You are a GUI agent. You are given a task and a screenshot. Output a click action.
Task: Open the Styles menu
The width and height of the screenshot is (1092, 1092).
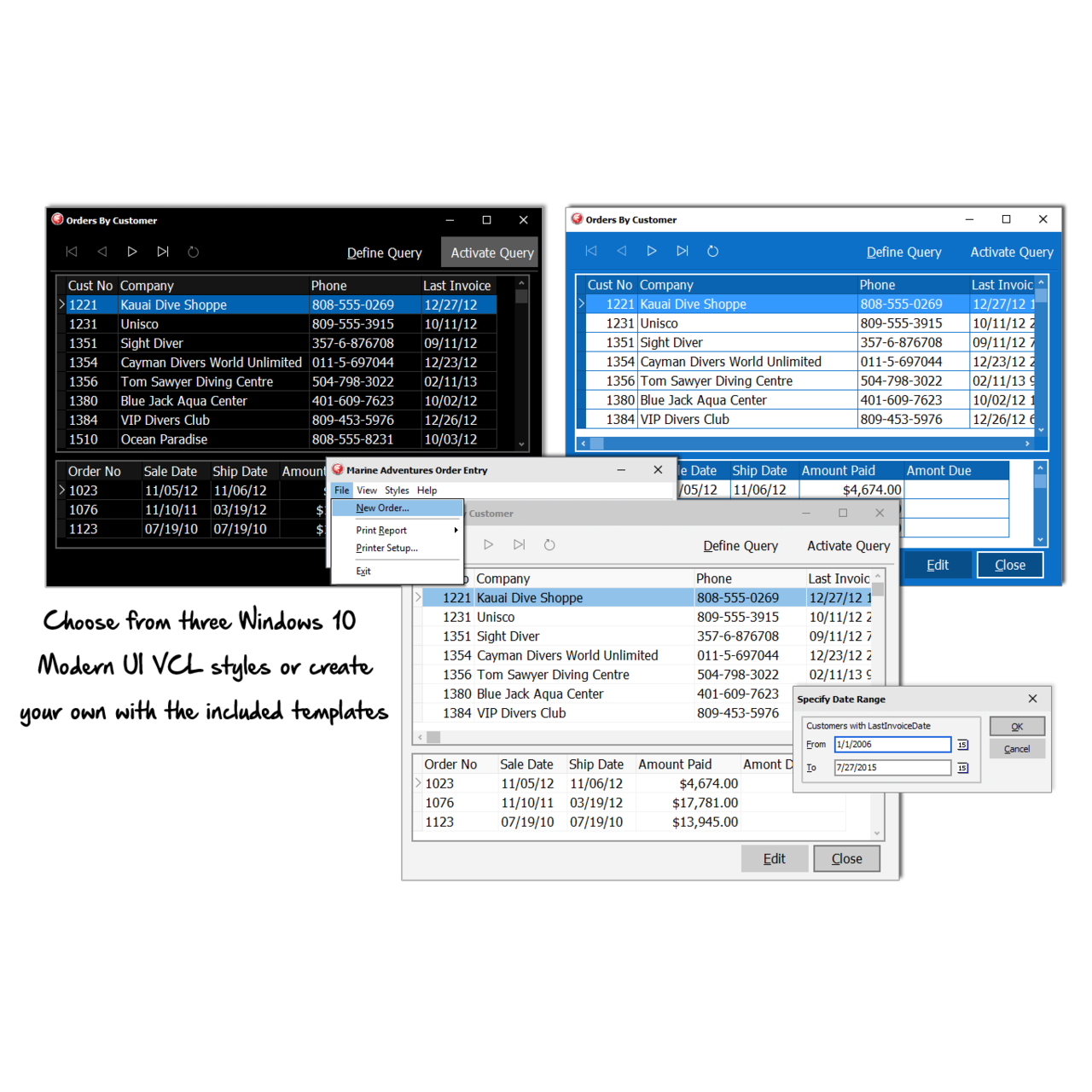pyautogui.click(x=397, y=491)
